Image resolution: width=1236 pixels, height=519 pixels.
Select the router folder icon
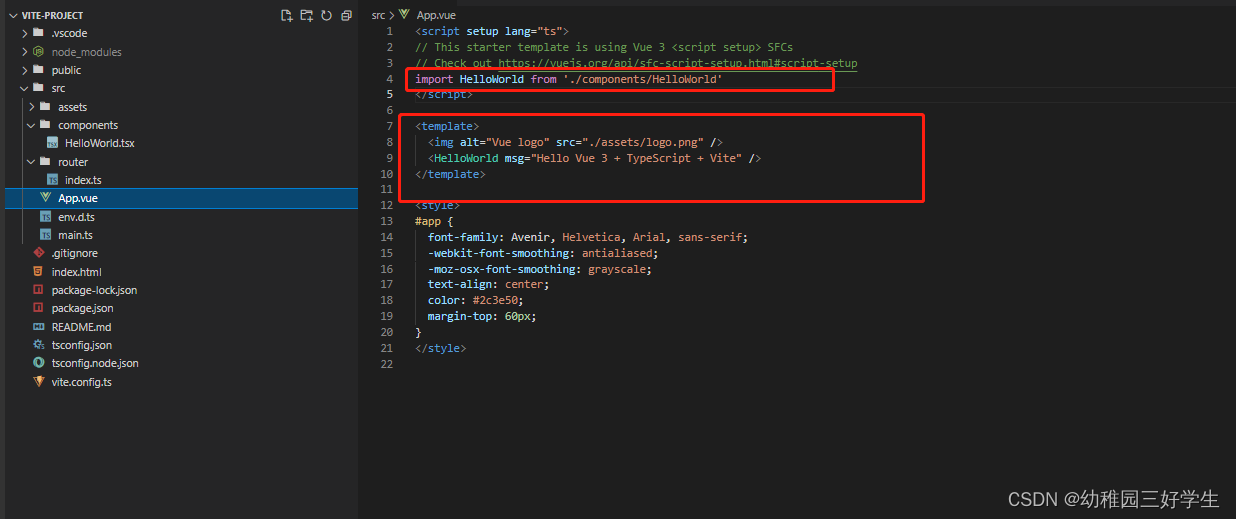coord(45,161)
